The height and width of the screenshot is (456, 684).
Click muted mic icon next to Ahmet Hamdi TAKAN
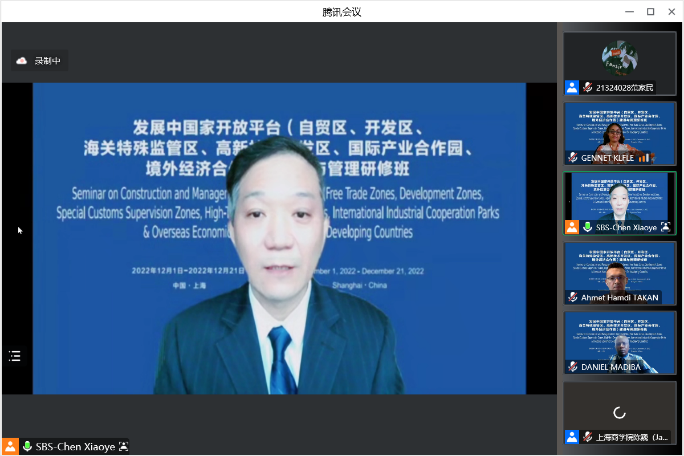tap(573, 297)
